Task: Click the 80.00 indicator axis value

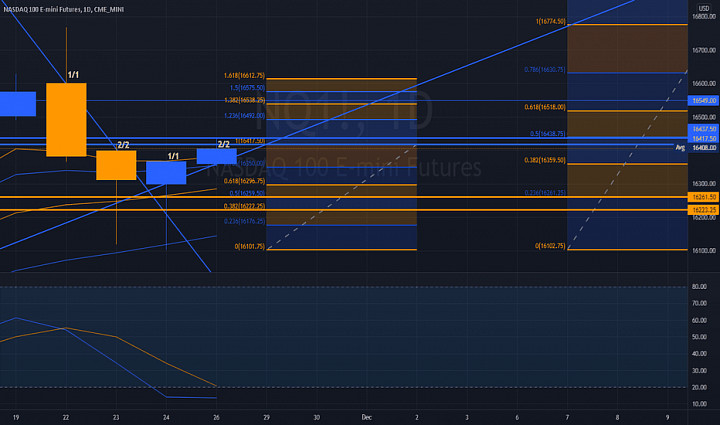Action: click(699, 287)
